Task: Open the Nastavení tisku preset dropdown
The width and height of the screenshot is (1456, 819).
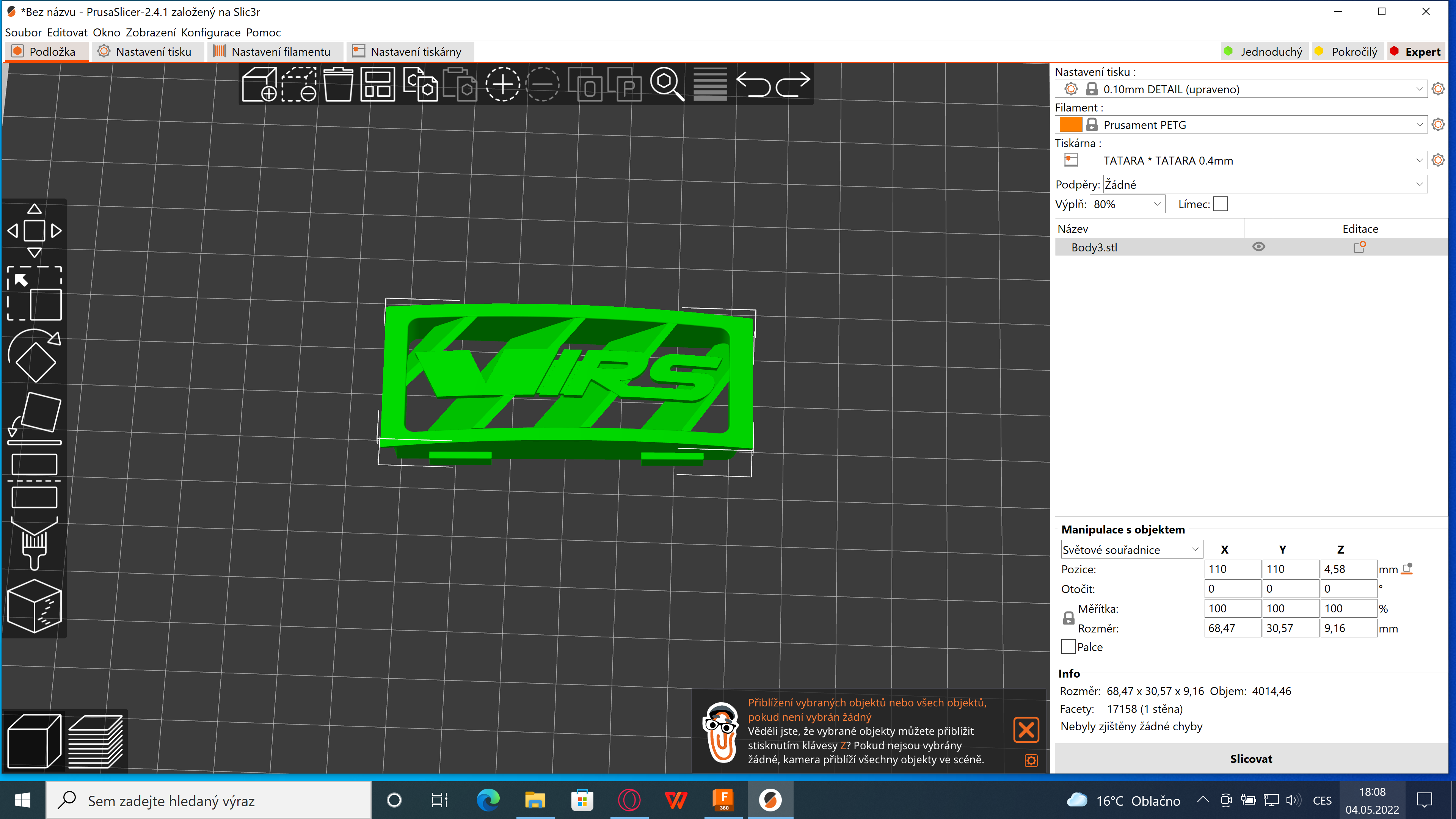Action: [1241, 89]
